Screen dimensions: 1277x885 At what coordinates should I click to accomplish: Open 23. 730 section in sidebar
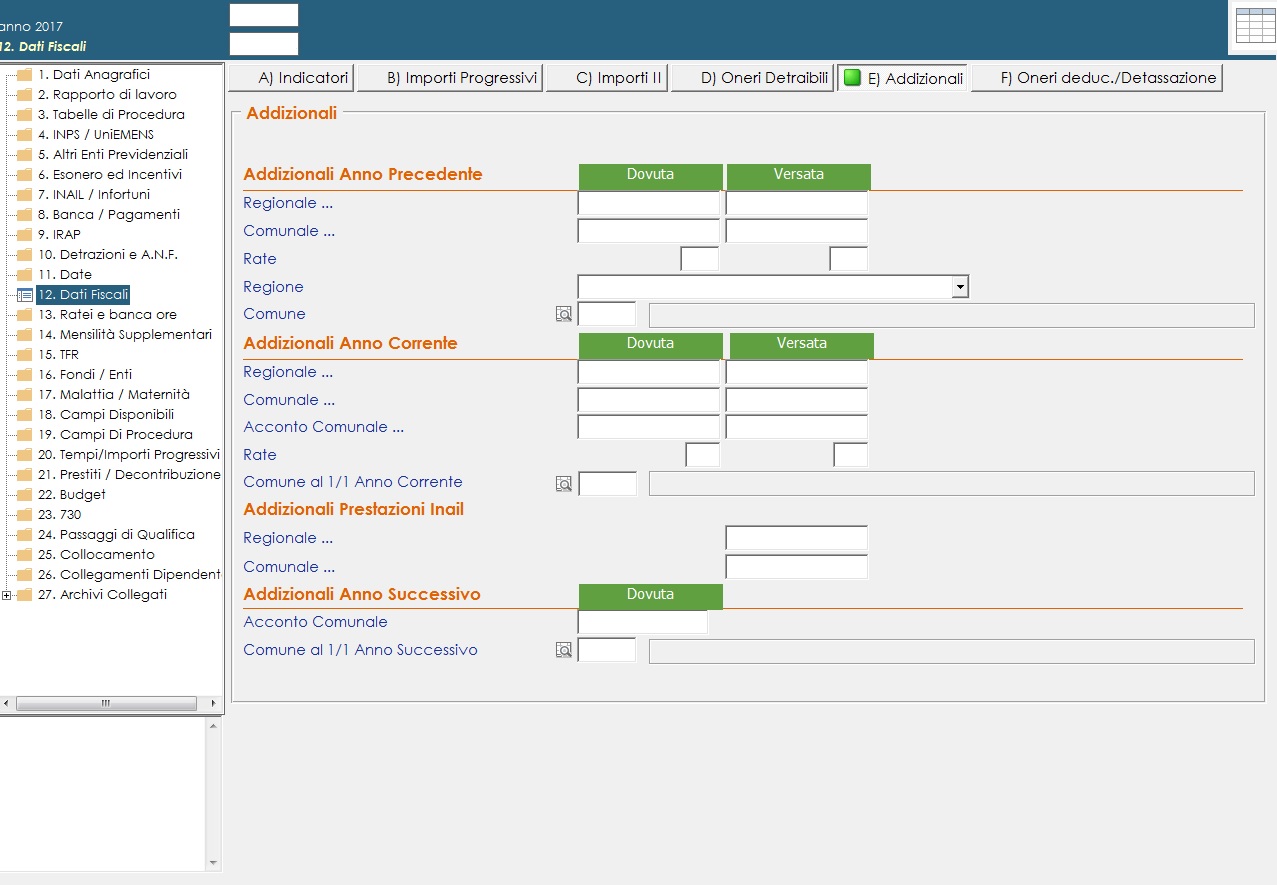coord(59,515)
